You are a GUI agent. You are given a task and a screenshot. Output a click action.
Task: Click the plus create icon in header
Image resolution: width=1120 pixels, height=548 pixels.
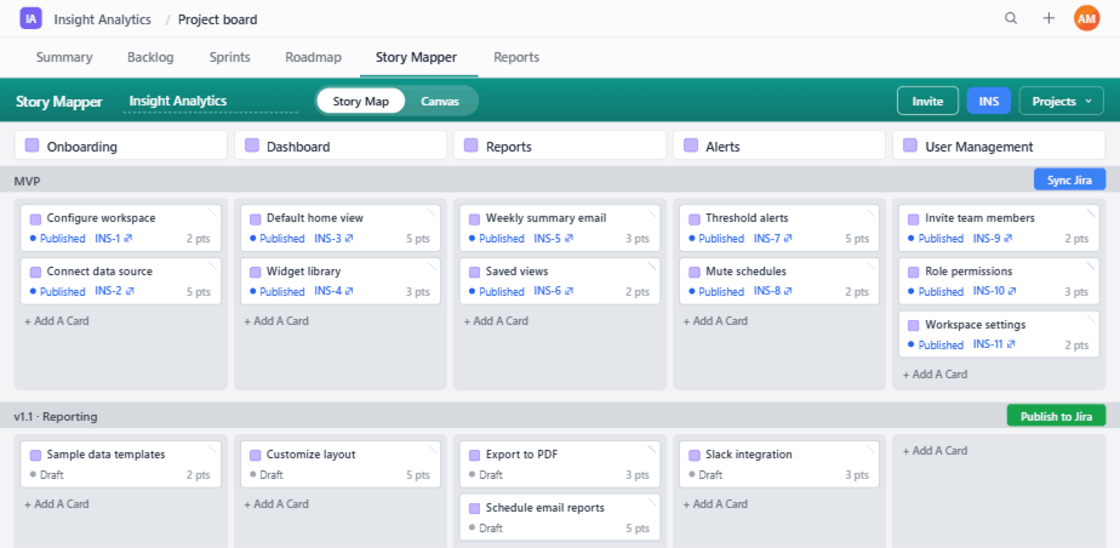pos(1049,19)
